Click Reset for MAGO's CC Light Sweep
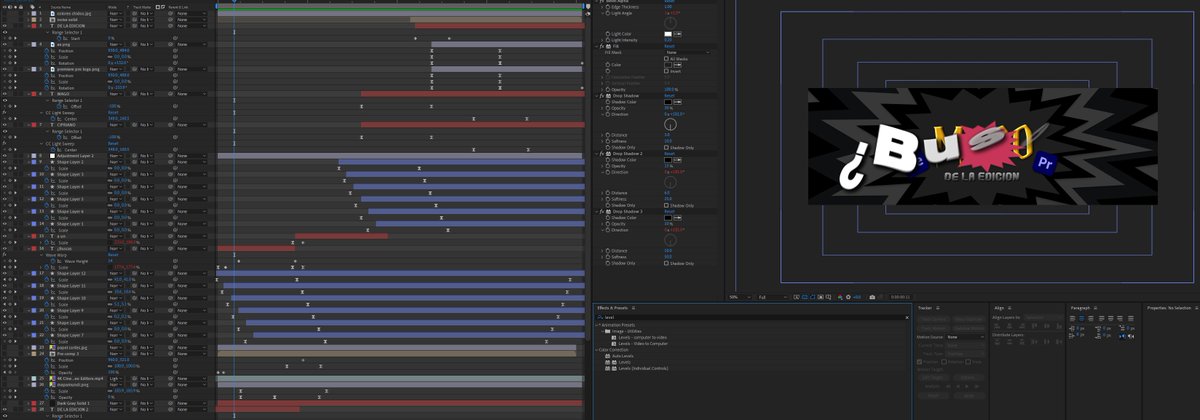Viewport: 1200px width, 420px height. 112,113
